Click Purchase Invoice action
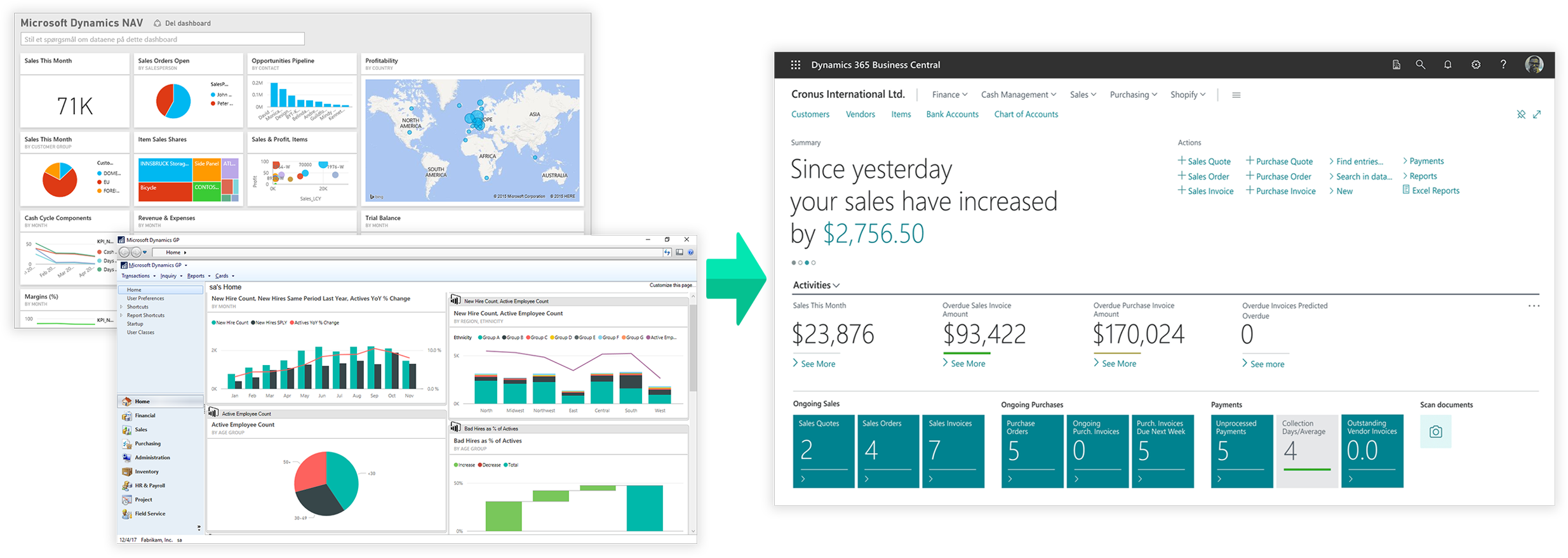Viewport: 1568px width, 558px height. [1280, 190]
